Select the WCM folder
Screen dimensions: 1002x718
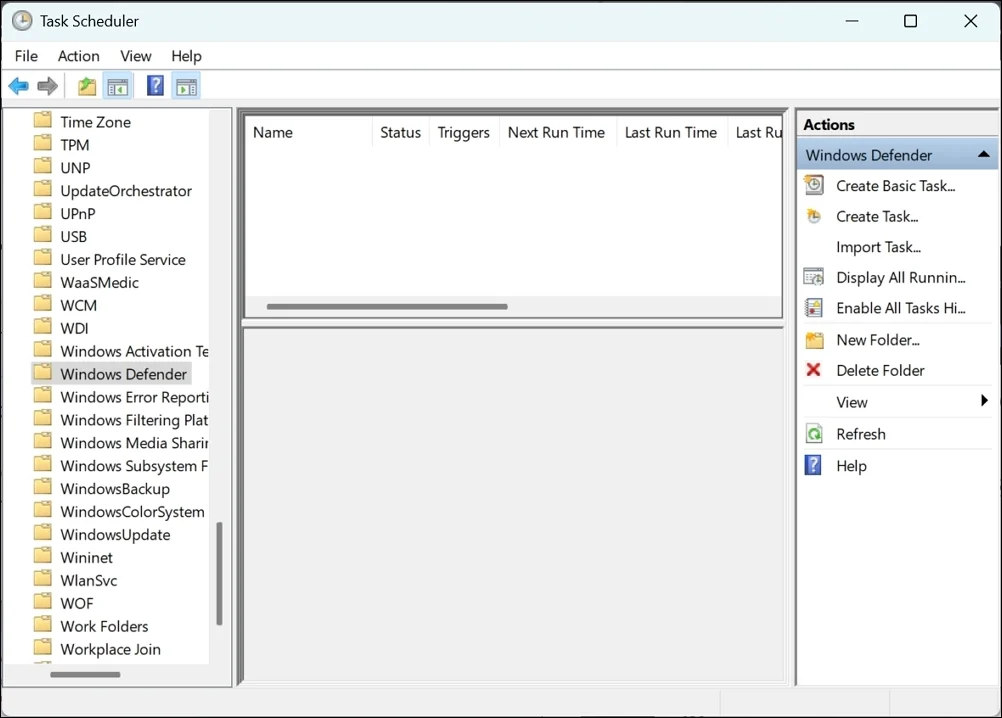79,306
